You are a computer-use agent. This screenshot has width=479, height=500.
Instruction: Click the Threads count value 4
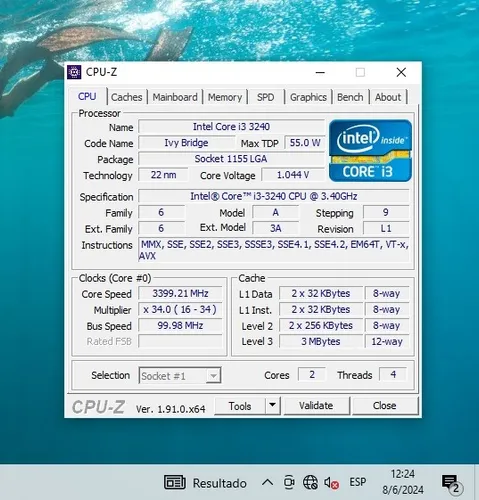(393, 375)
